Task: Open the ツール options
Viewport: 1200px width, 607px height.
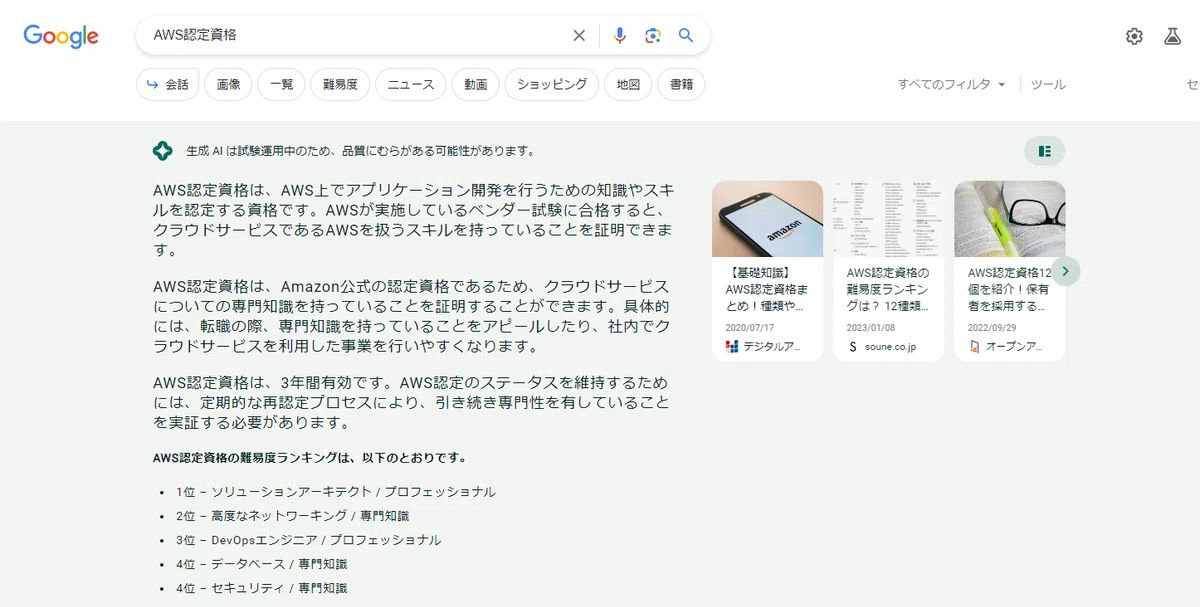Action: (1048, 85)
